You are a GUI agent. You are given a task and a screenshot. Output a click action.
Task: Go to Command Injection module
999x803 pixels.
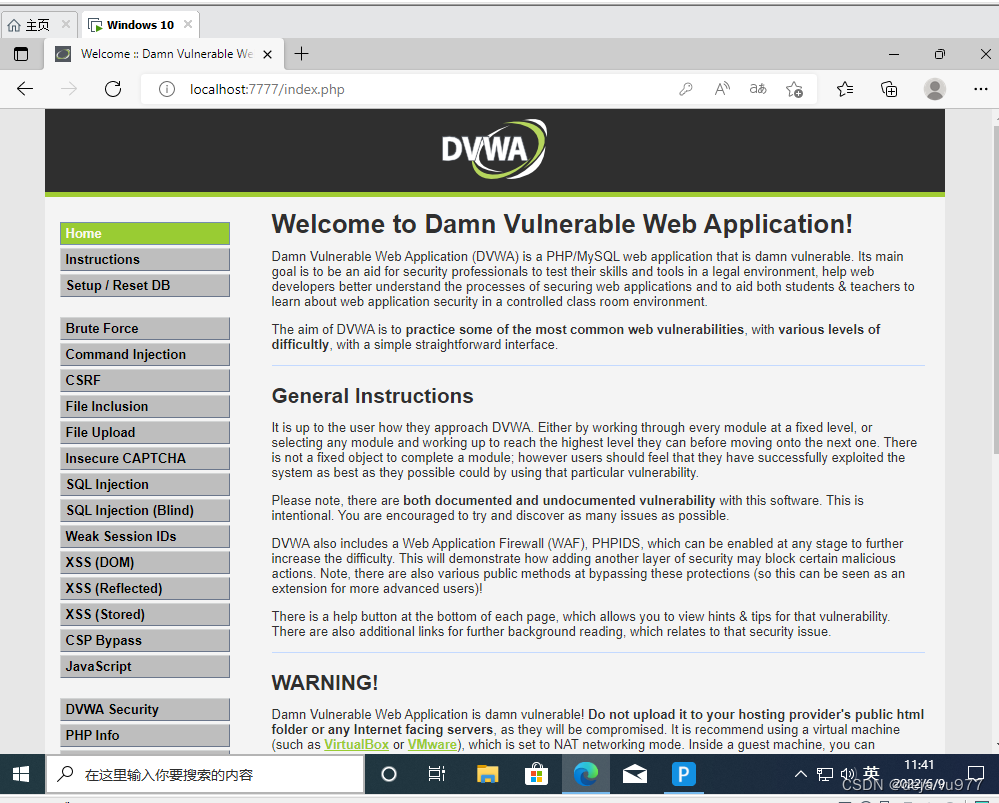(145, 354)
